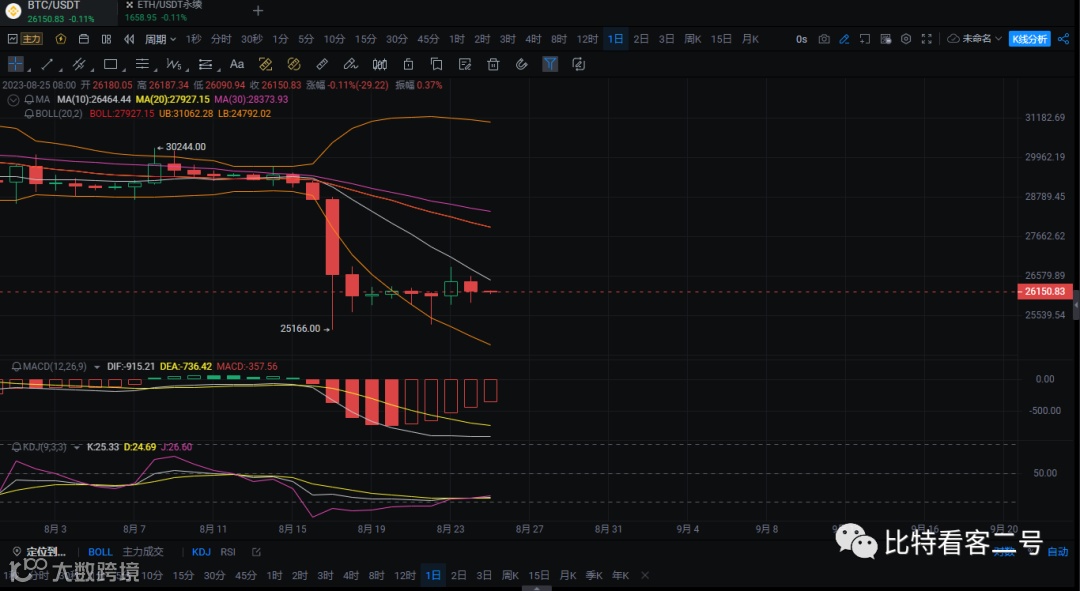Take a chart screenshot with camera icon
Image resolution: width=1080 pixels, height=591 pixels.
[x=824, y=39]
